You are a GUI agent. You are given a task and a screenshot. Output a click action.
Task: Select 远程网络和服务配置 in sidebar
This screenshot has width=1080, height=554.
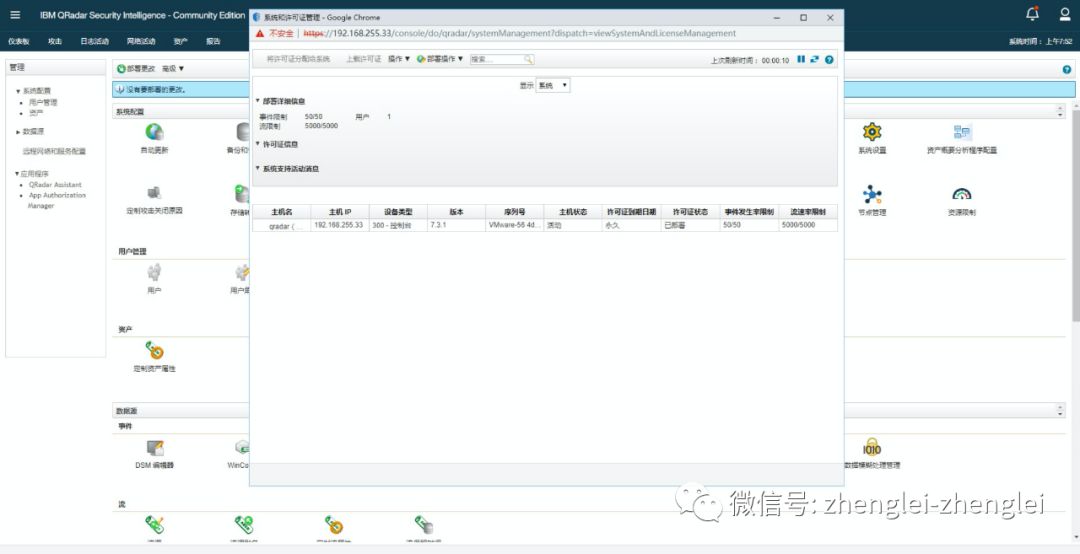(54, 152)
